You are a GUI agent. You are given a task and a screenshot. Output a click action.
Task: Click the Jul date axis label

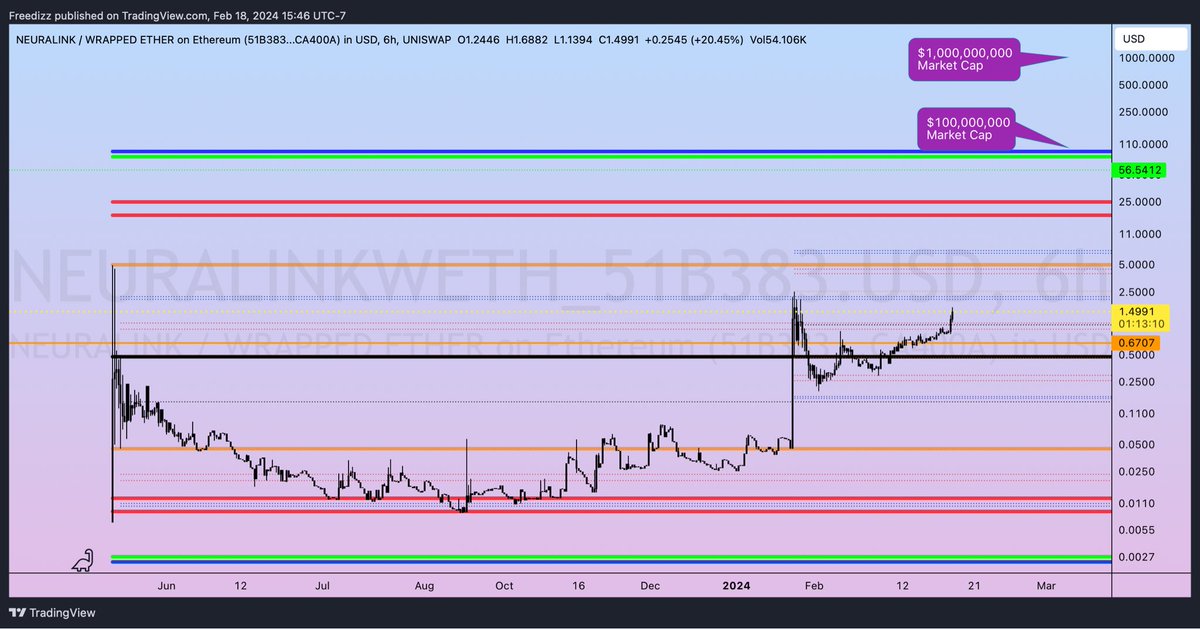[x=324, y=585]
